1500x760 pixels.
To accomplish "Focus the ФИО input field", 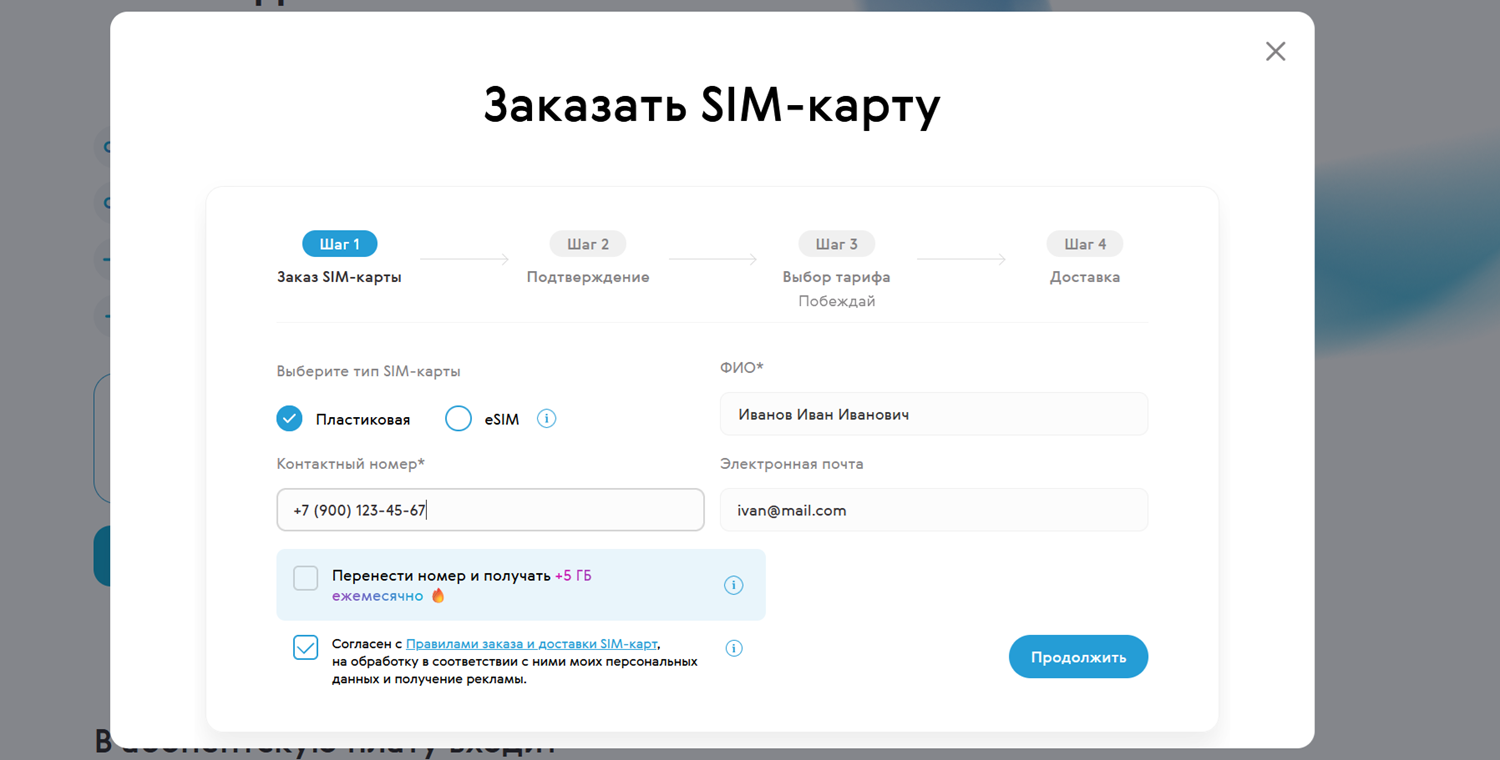I will point(934,414).
